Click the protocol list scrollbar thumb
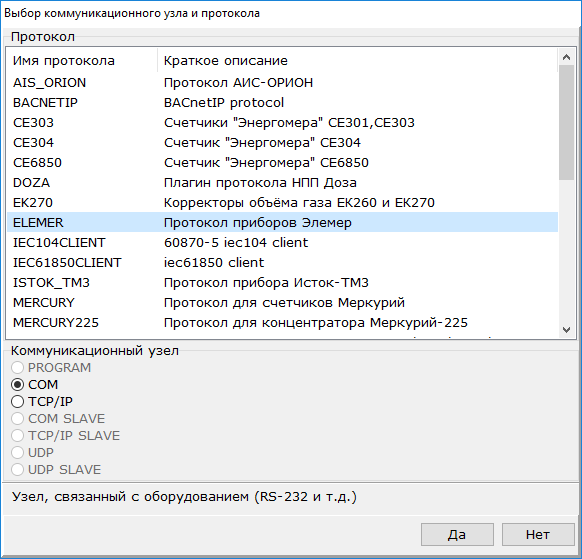The width and height of the screenshot is (582, 559). pos(566,122)
